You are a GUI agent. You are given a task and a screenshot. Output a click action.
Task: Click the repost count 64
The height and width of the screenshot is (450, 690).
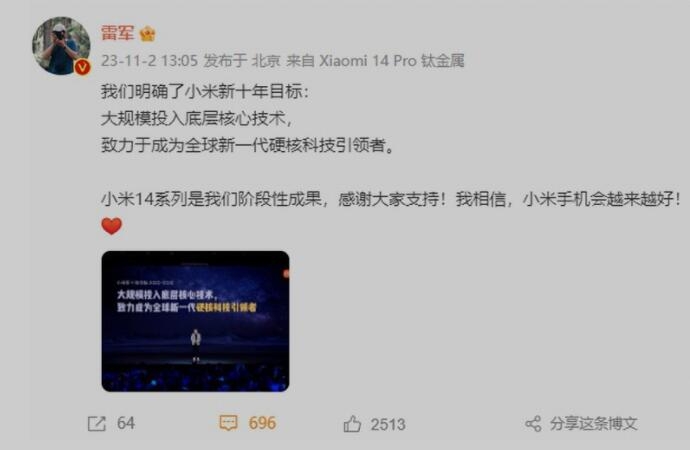pyautogui.click(x=126, y=423)
